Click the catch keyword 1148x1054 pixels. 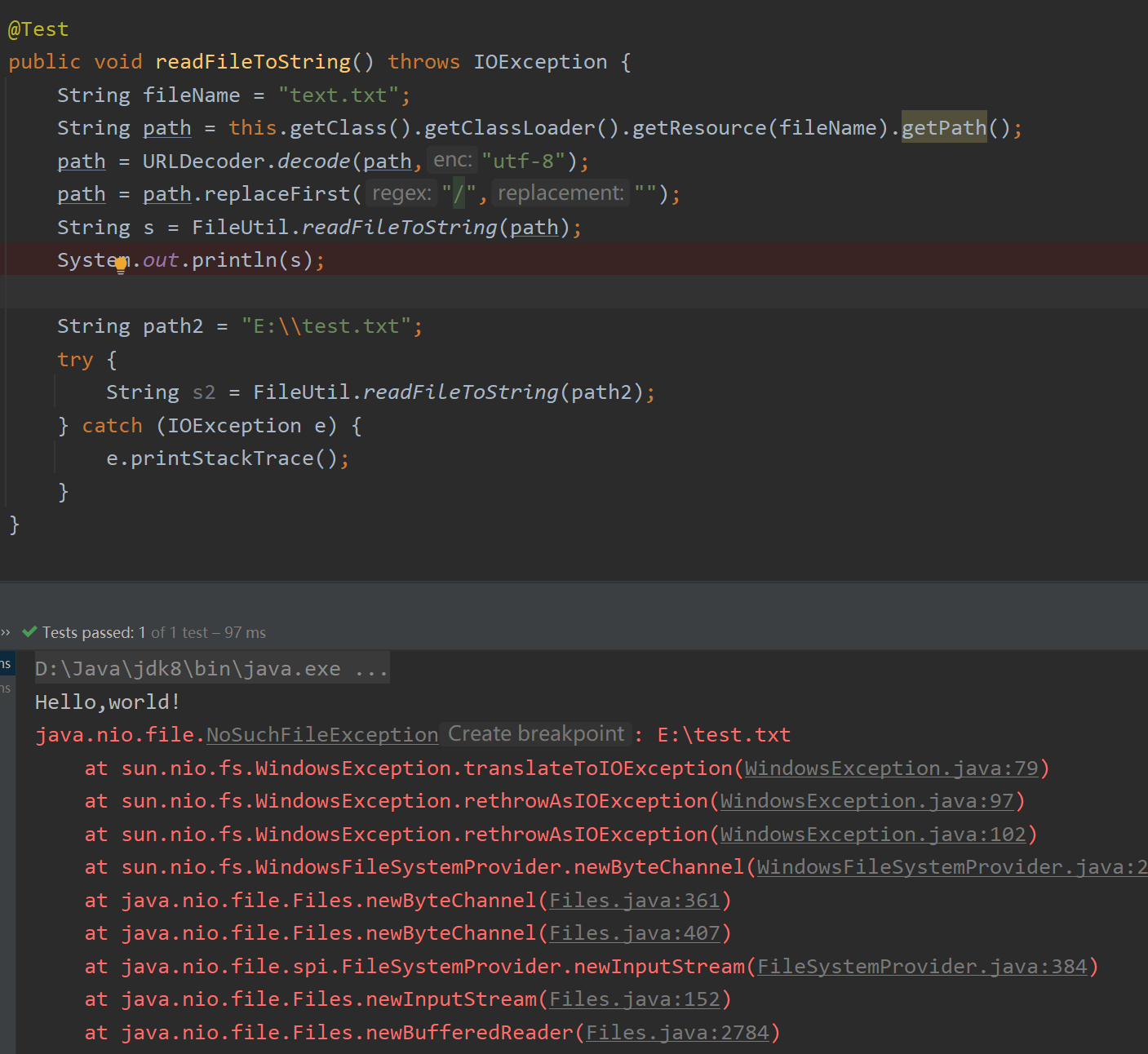(x=112, y=426)
